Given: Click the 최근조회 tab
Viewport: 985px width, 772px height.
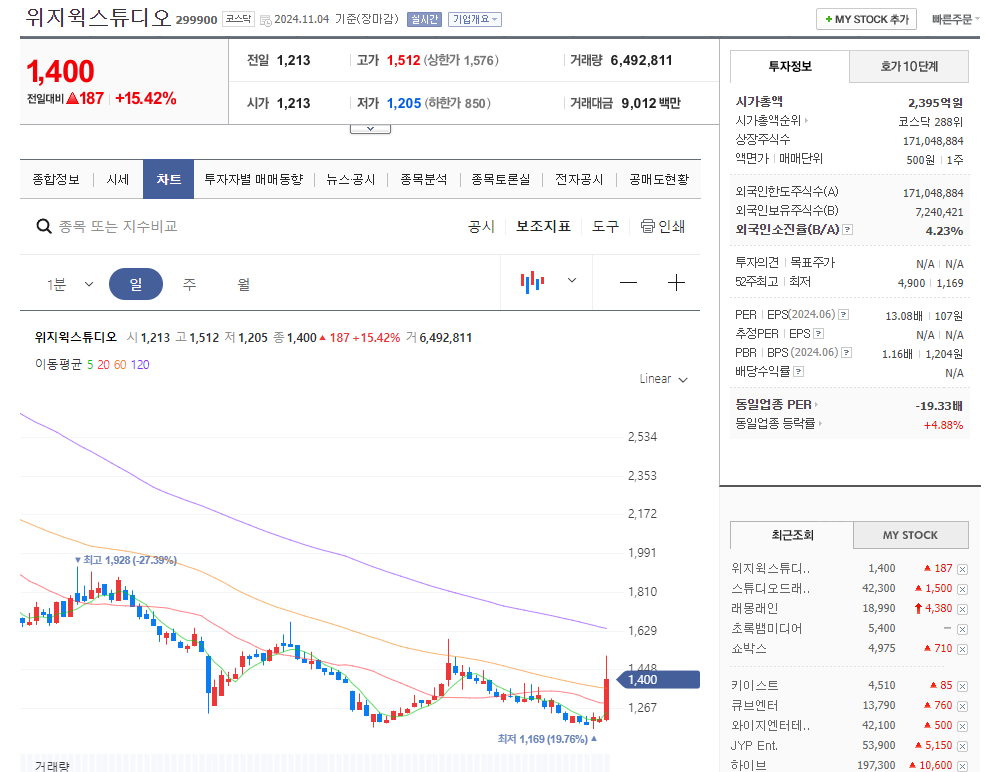Looking at the screenshot, I should (792, 535).
